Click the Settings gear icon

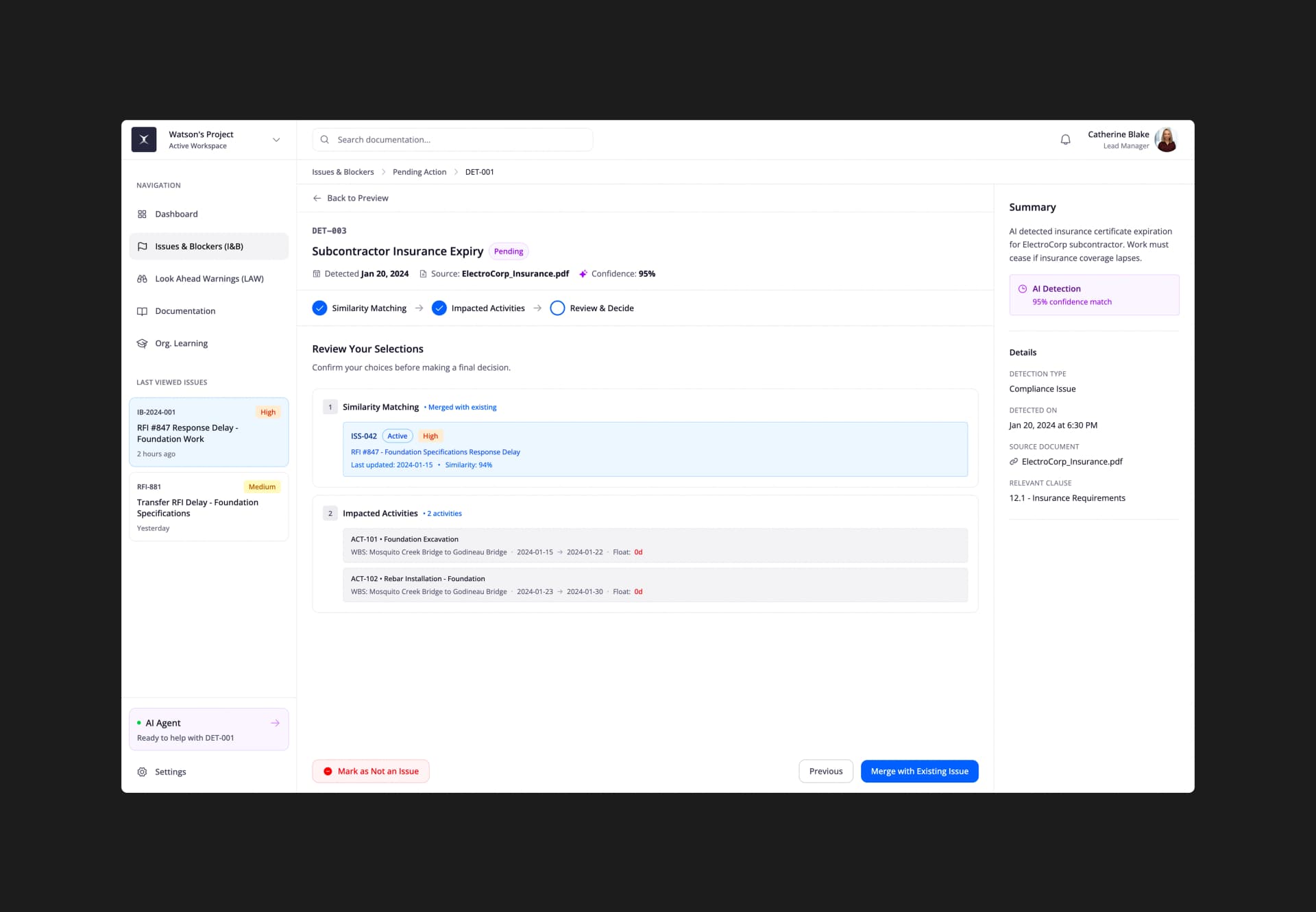tap(142, 772)
